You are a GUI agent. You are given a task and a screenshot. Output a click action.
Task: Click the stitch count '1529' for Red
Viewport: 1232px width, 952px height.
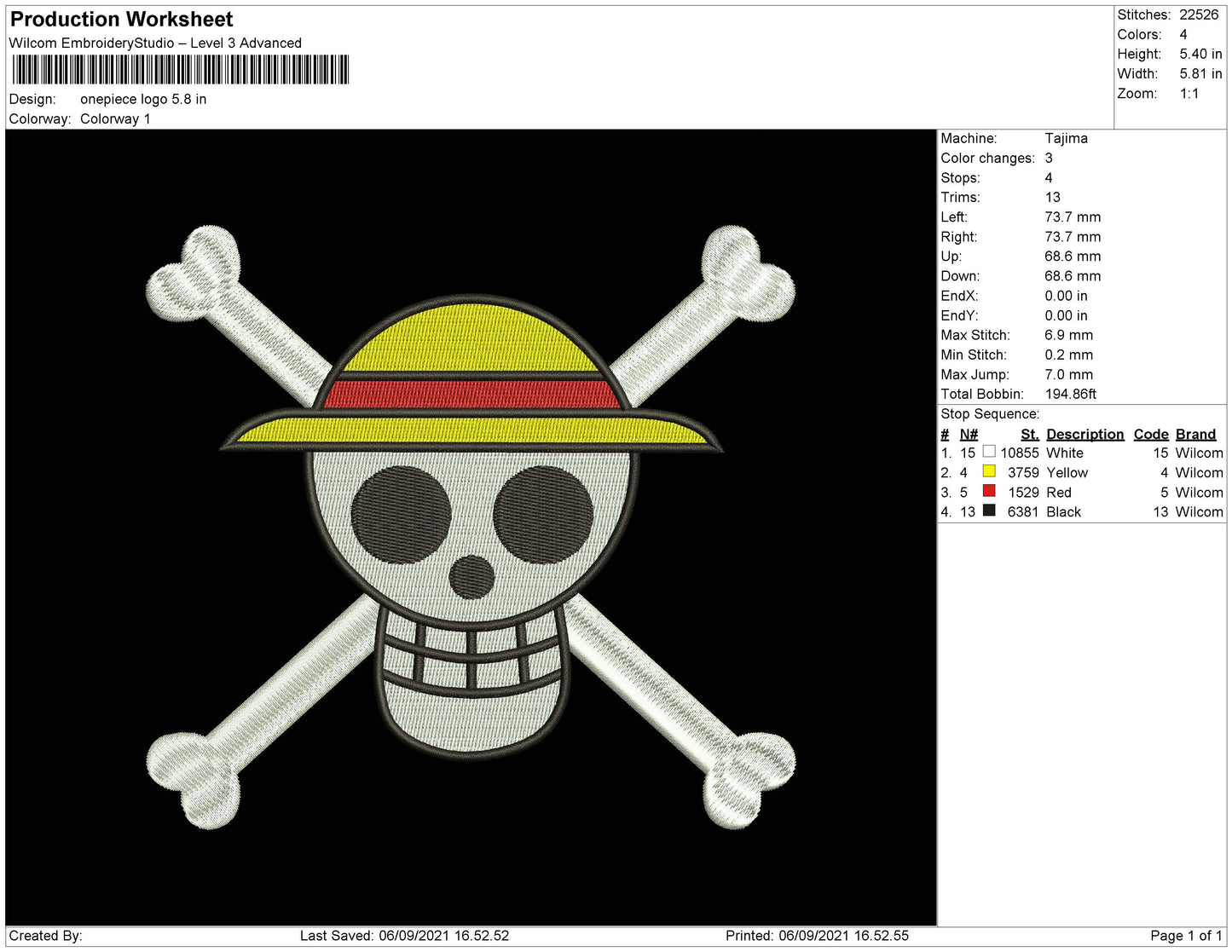[x=1023, y=492]
